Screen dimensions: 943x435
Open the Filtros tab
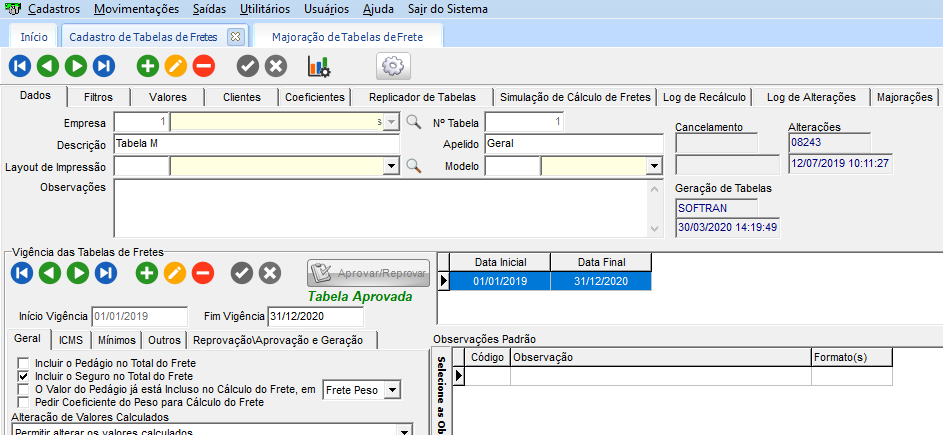click(x=99, y=97)
